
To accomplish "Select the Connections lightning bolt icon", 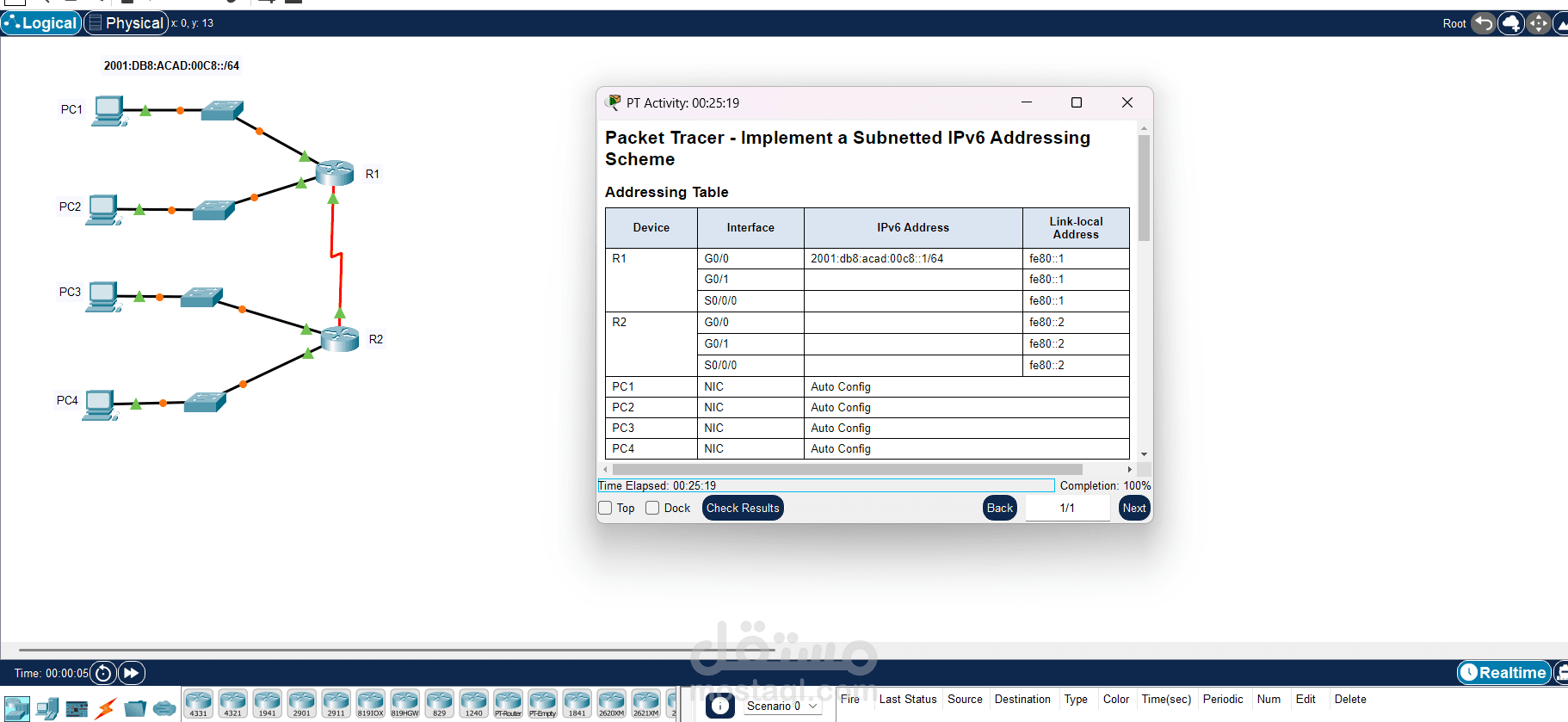I will 106,708.
